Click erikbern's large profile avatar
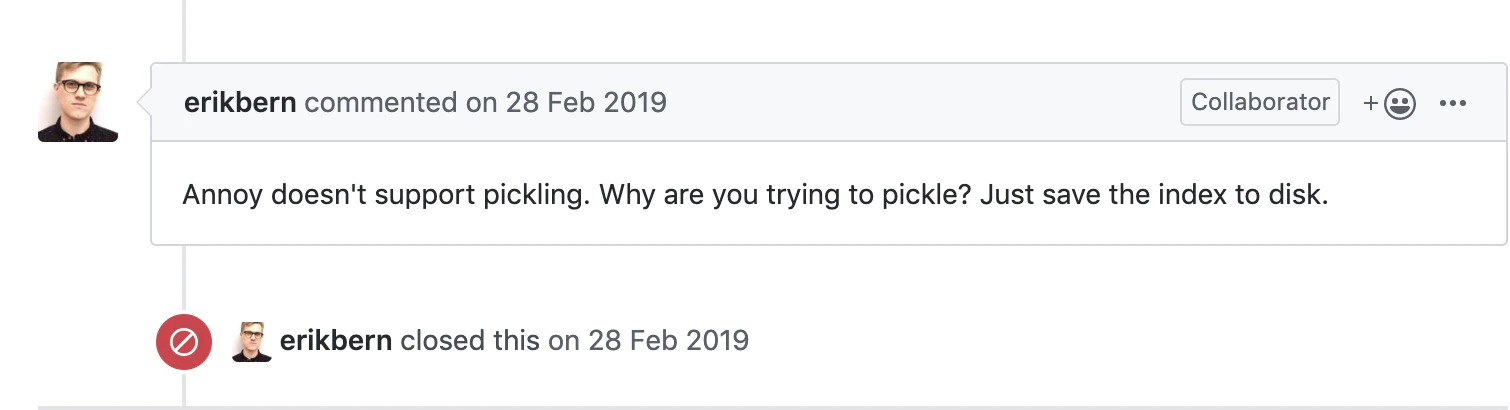Image resolution: width=1510 pixels, height=410 pixels. [78, 102]
